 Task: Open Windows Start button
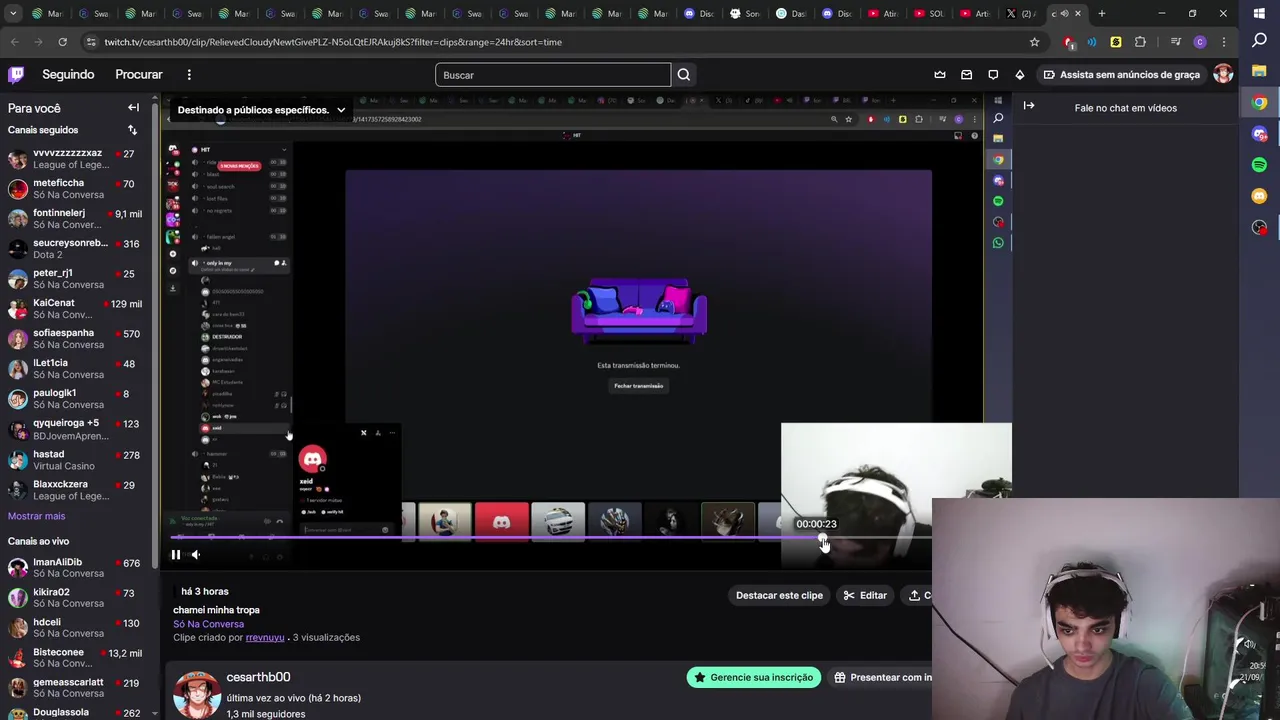point(1259,14)
